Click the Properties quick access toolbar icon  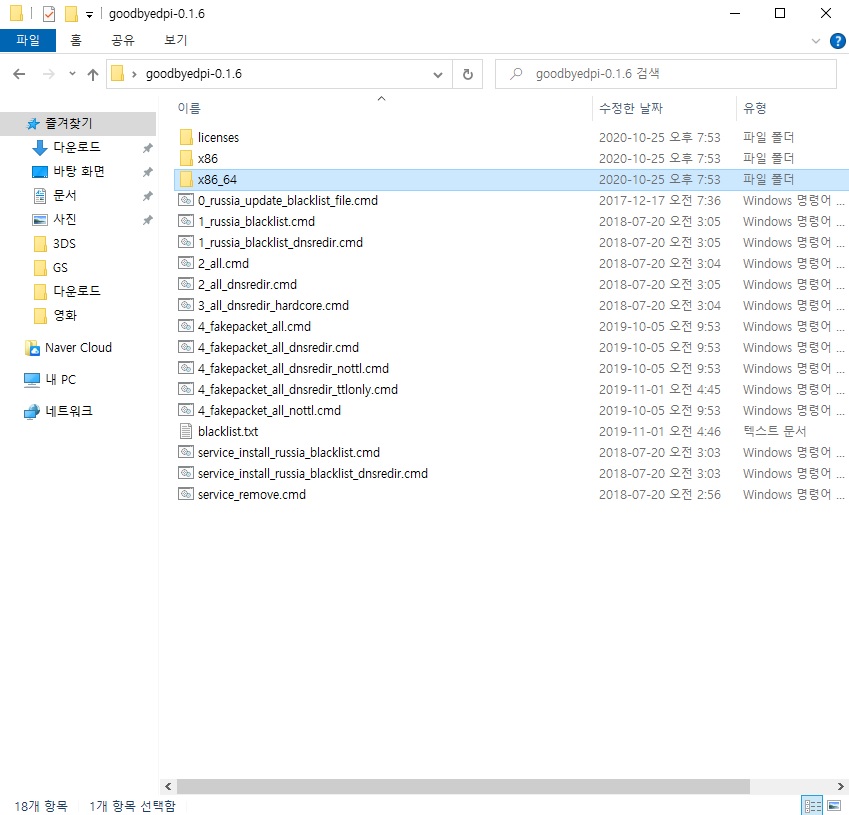click(x=49, y=14)
